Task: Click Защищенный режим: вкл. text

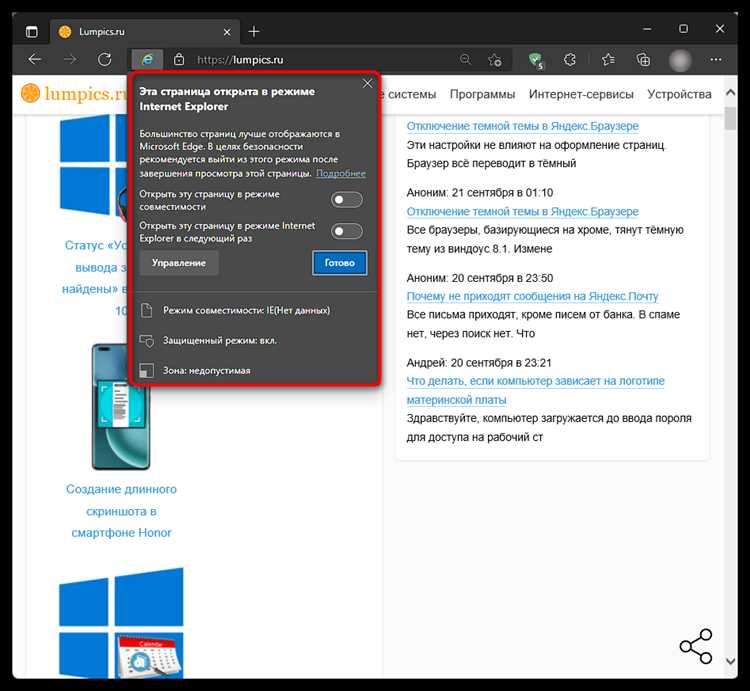Action: (220, 340)
